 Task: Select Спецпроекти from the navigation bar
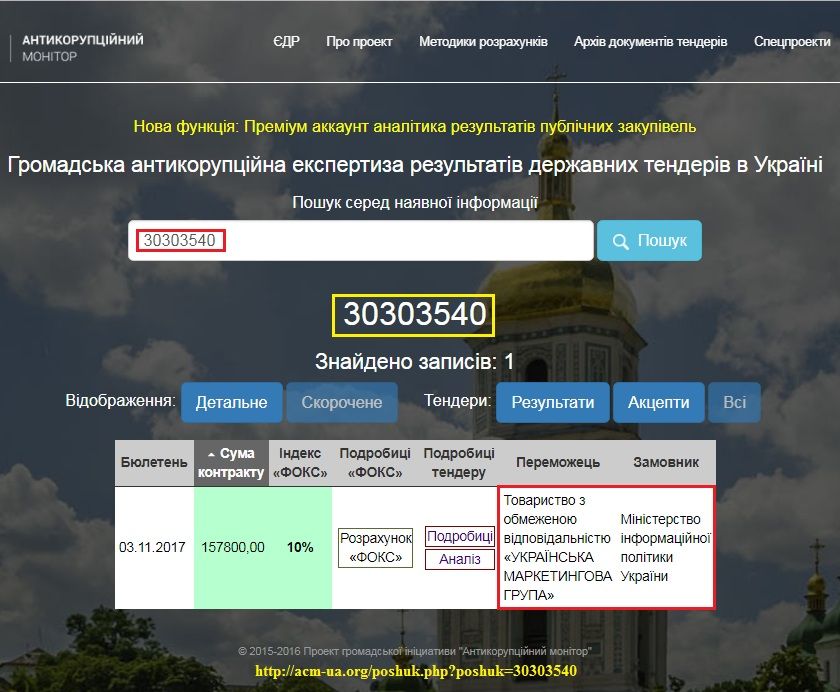click(793, 43)
